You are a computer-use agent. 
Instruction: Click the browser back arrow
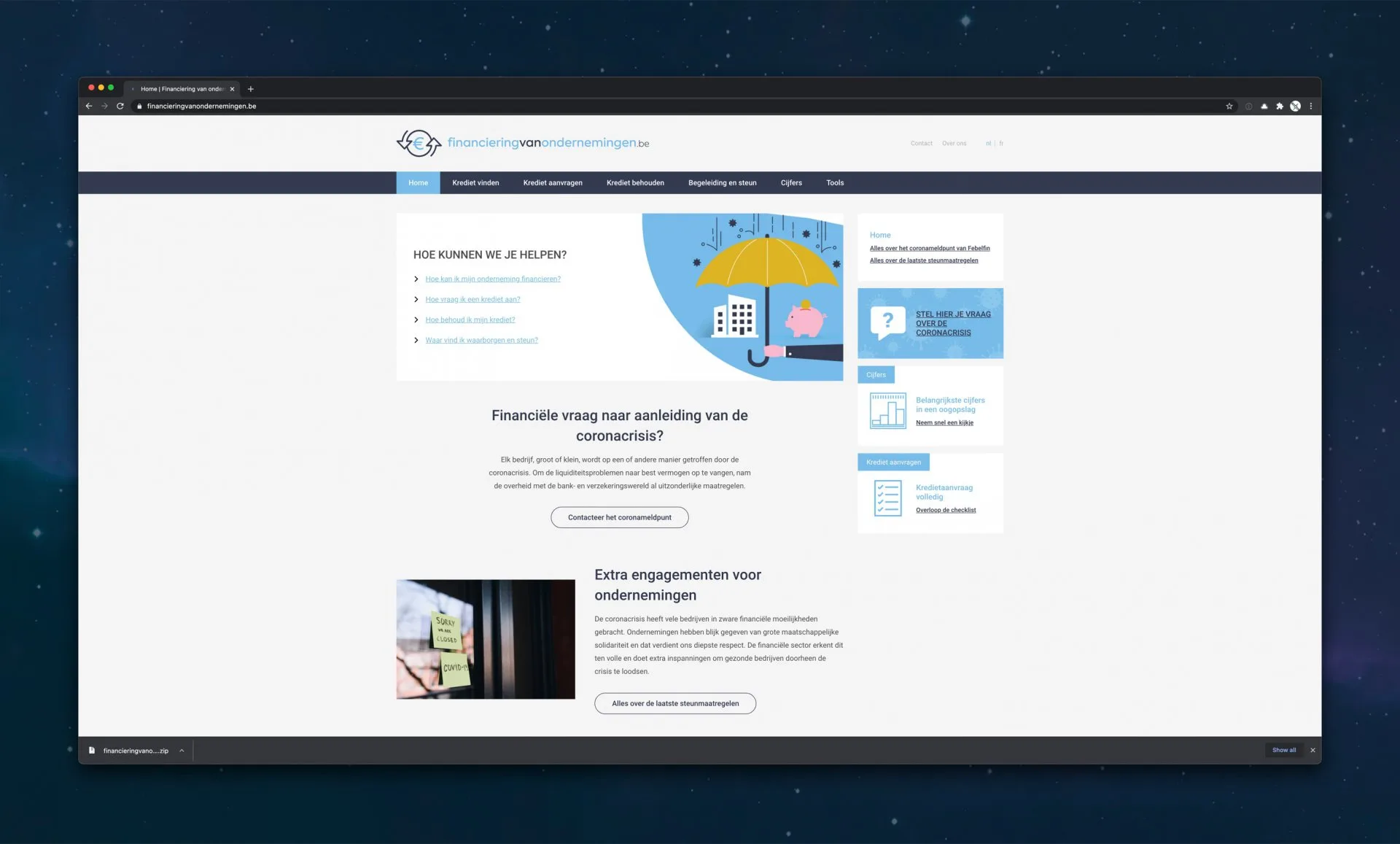point(89,107)
